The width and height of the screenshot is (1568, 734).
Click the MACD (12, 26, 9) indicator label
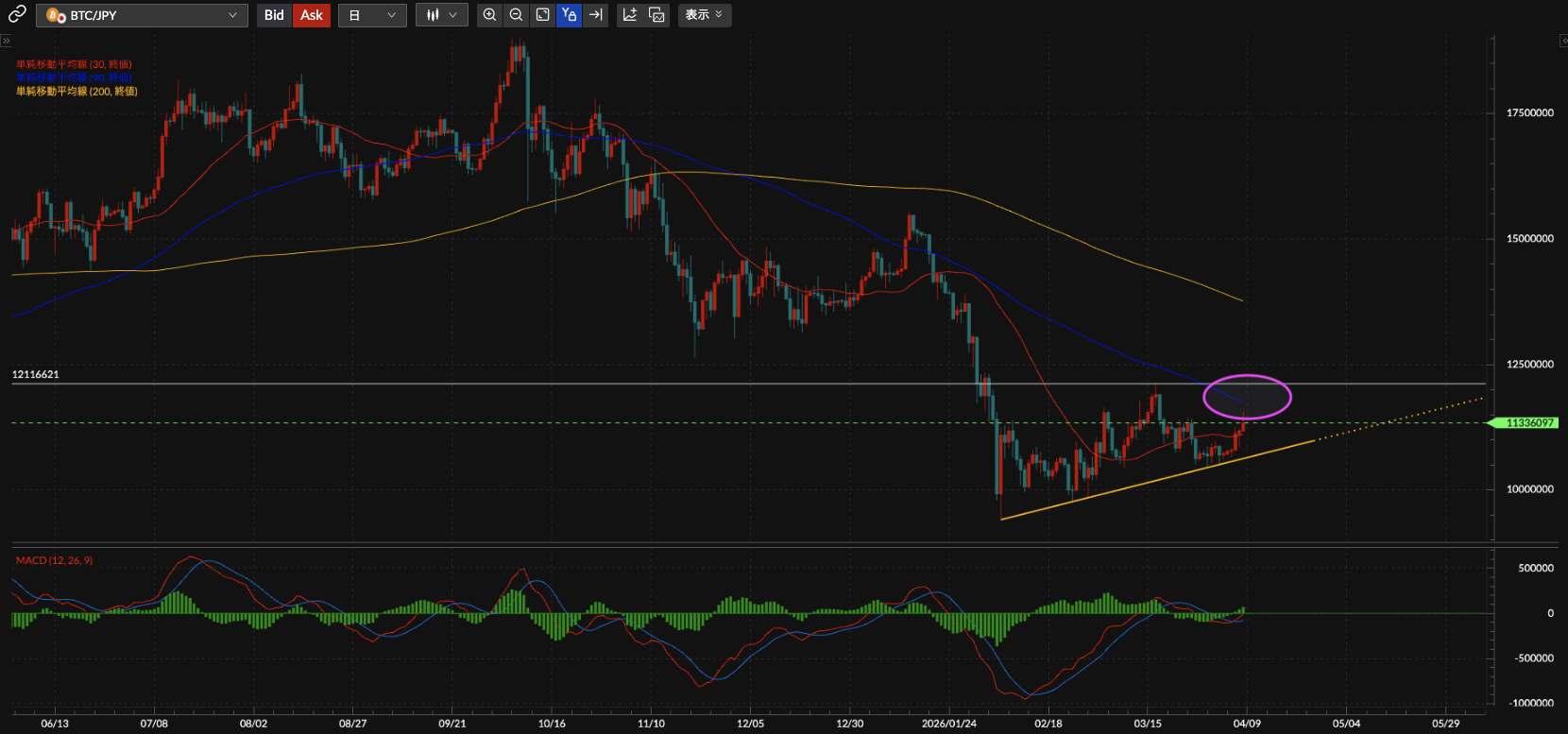click(54, 561)
